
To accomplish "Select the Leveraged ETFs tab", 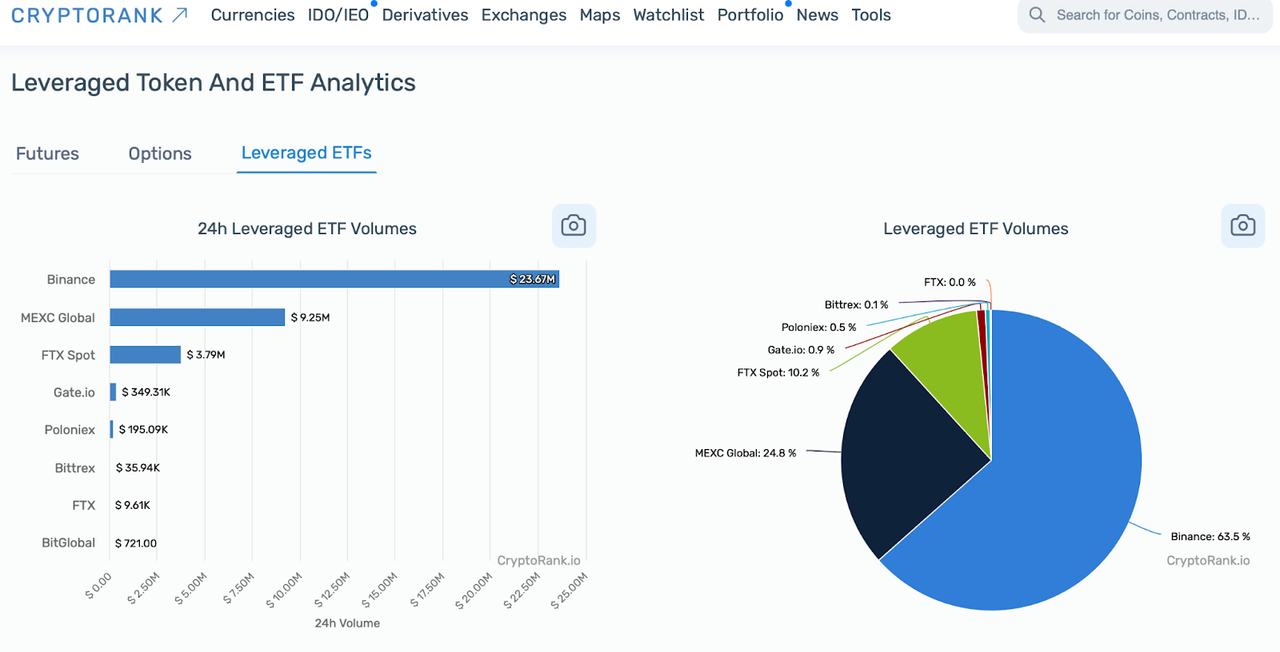I will point(306,153).
